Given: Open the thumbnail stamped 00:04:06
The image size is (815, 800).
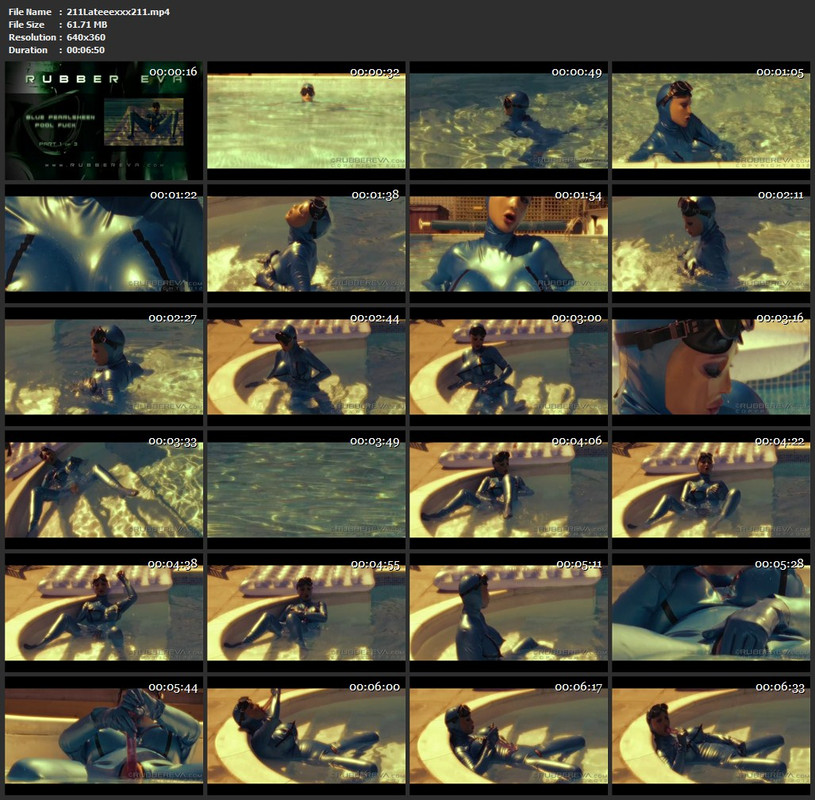Looking at the screenshot, I should point(508,489).
